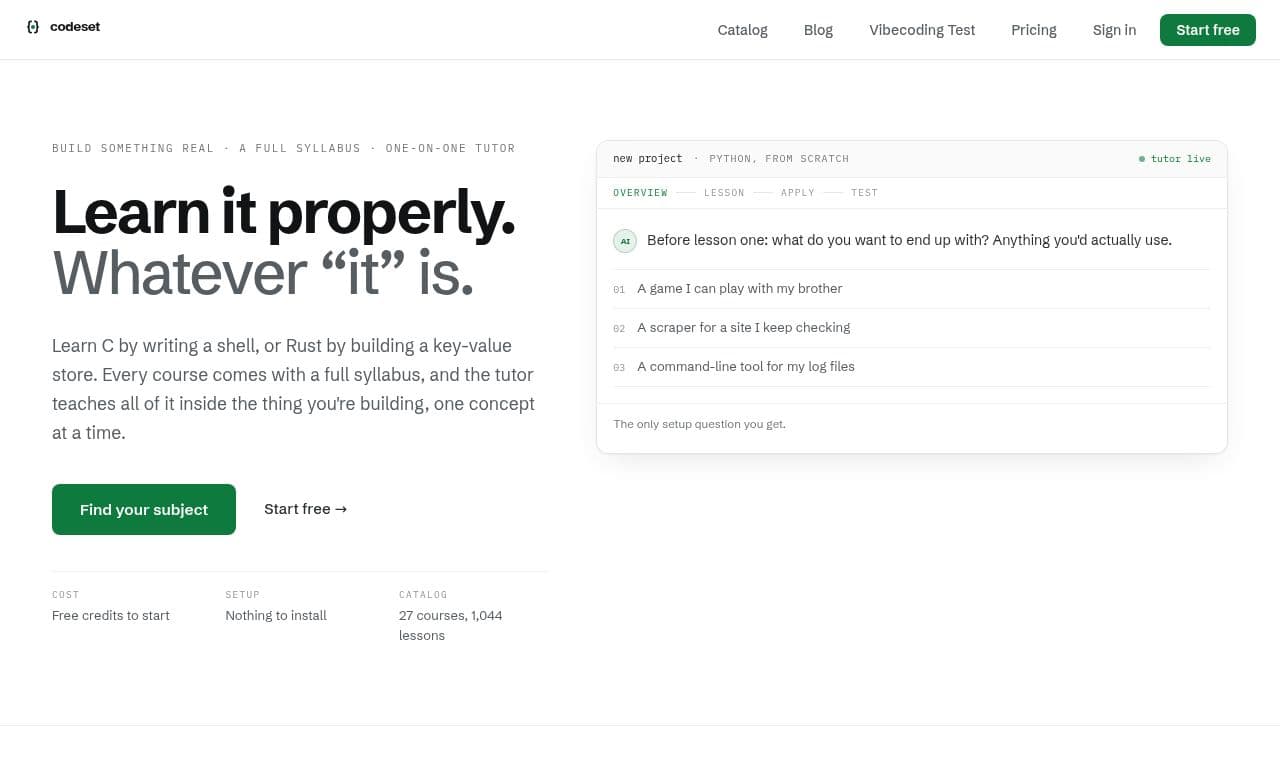Click the SETUP label

click(243, 595)
